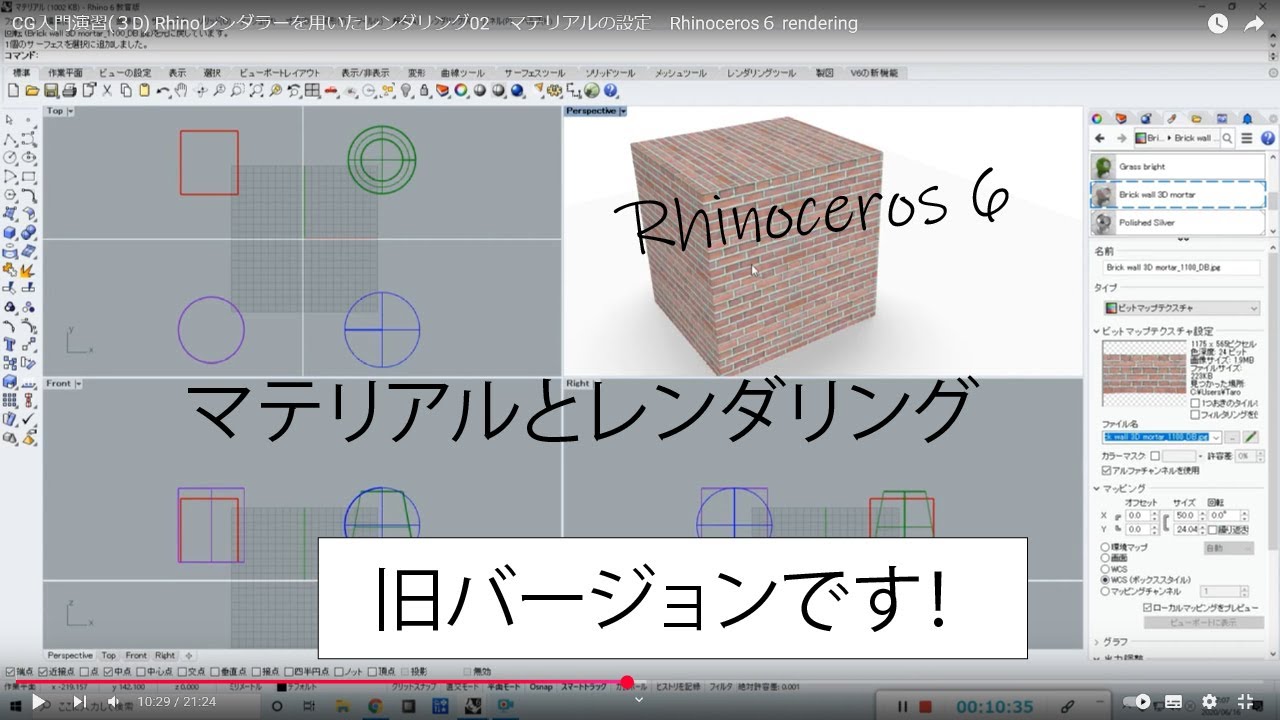Select the Polished Silver texture item
The image size is (1280, 720).
pos(1177,222)
